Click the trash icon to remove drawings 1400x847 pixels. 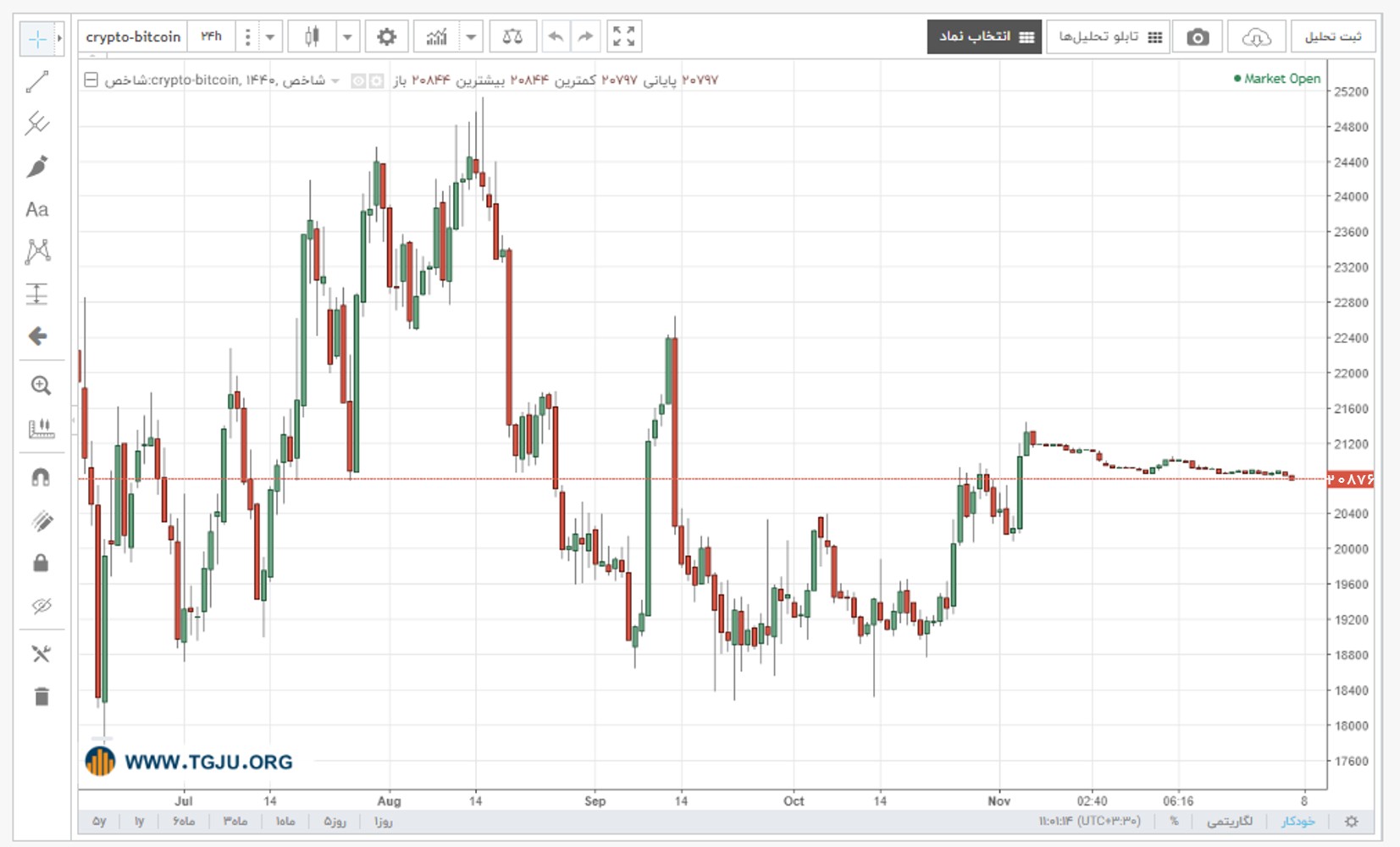pos(41,696)
